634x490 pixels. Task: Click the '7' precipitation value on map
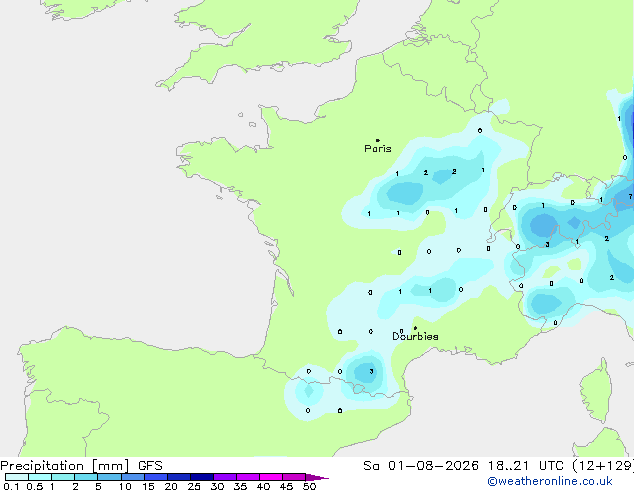(630, 197)
